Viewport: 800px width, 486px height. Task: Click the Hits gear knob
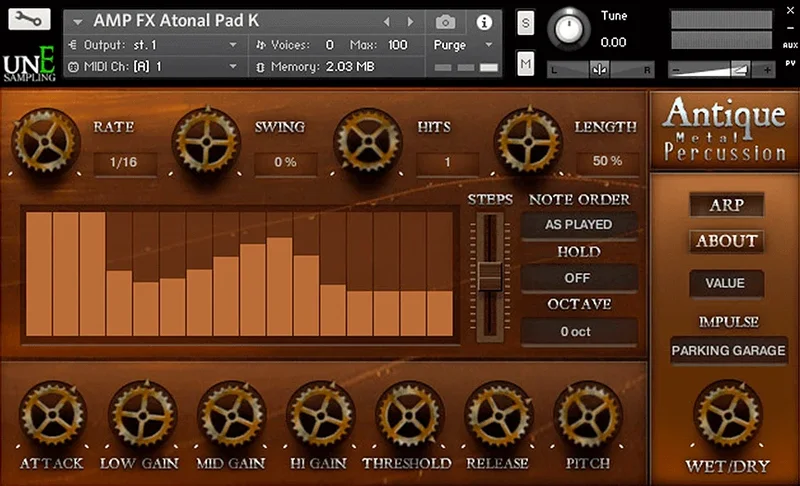[367, 141]
